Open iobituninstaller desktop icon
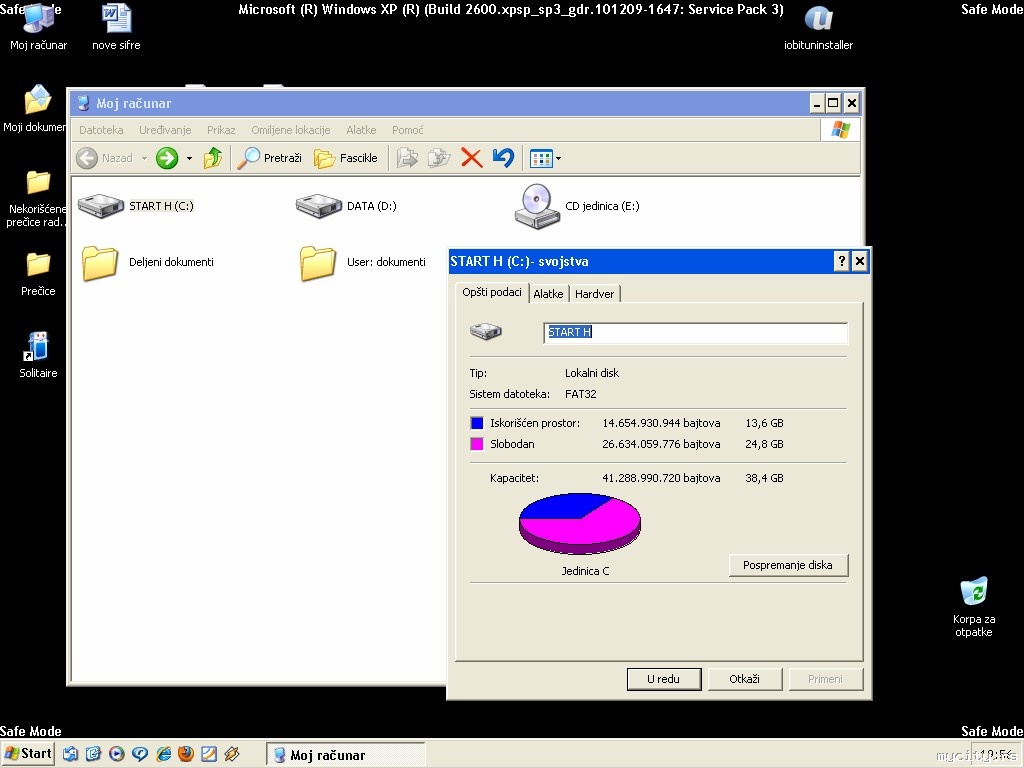The width and height of the screenshot is (1024, 768). tap(818, 29)
